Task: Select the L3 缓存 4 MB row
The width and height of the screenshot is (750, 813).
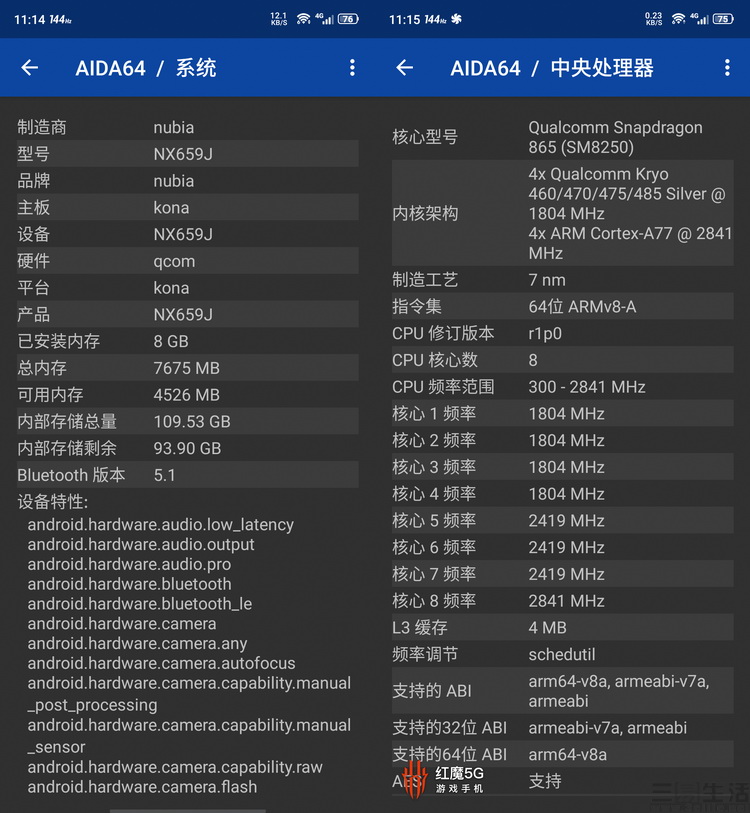Action: click(563, 627)
